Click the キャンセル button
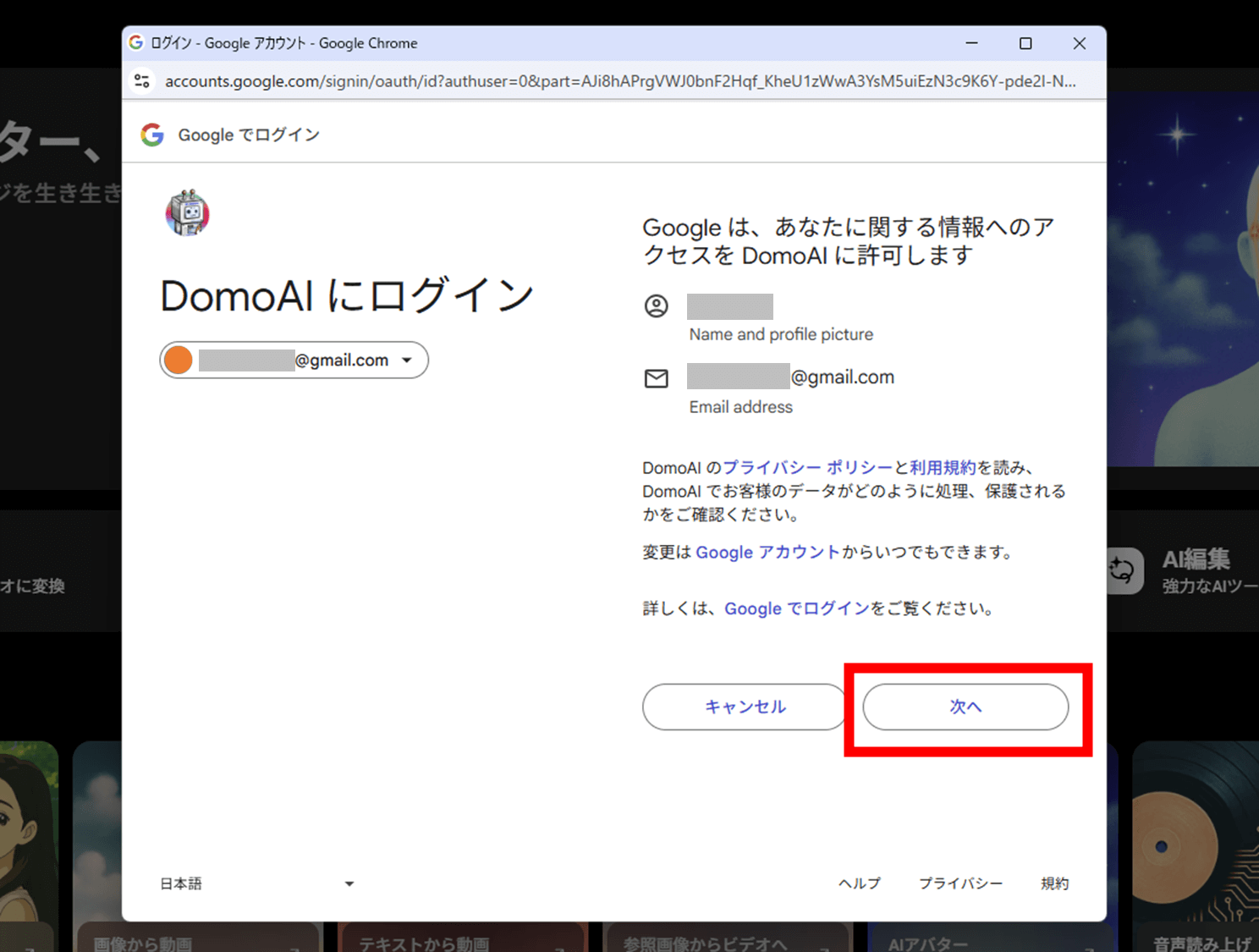This screenshot has width=1259, height=952. pos(745,707)
